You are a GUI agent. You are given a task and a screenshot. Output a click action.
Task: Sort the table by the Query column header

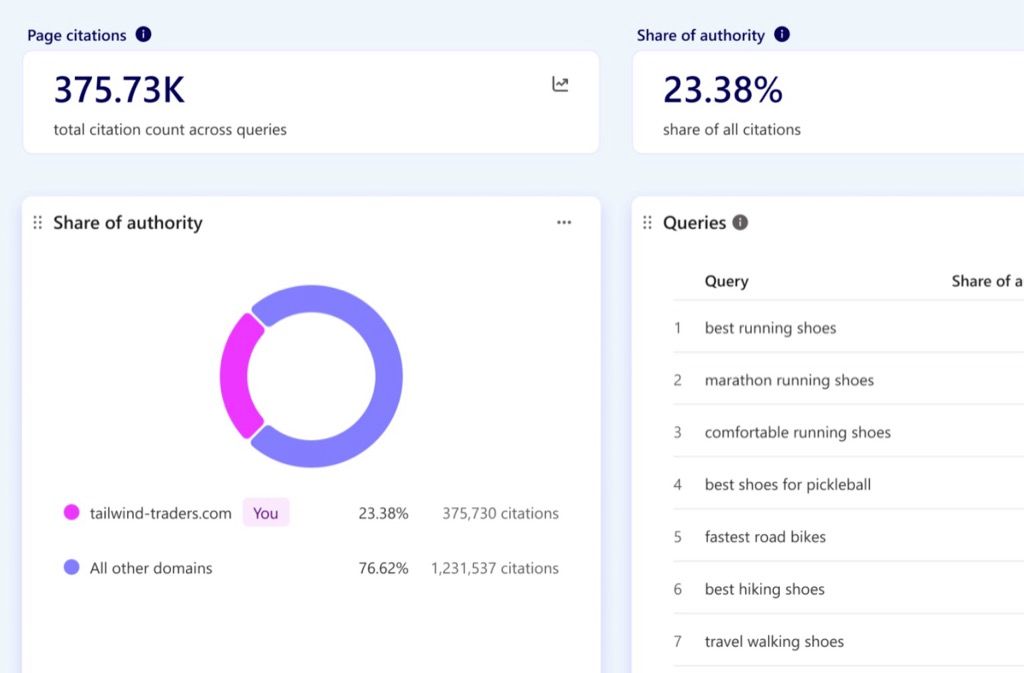click(x=726, y=281)
